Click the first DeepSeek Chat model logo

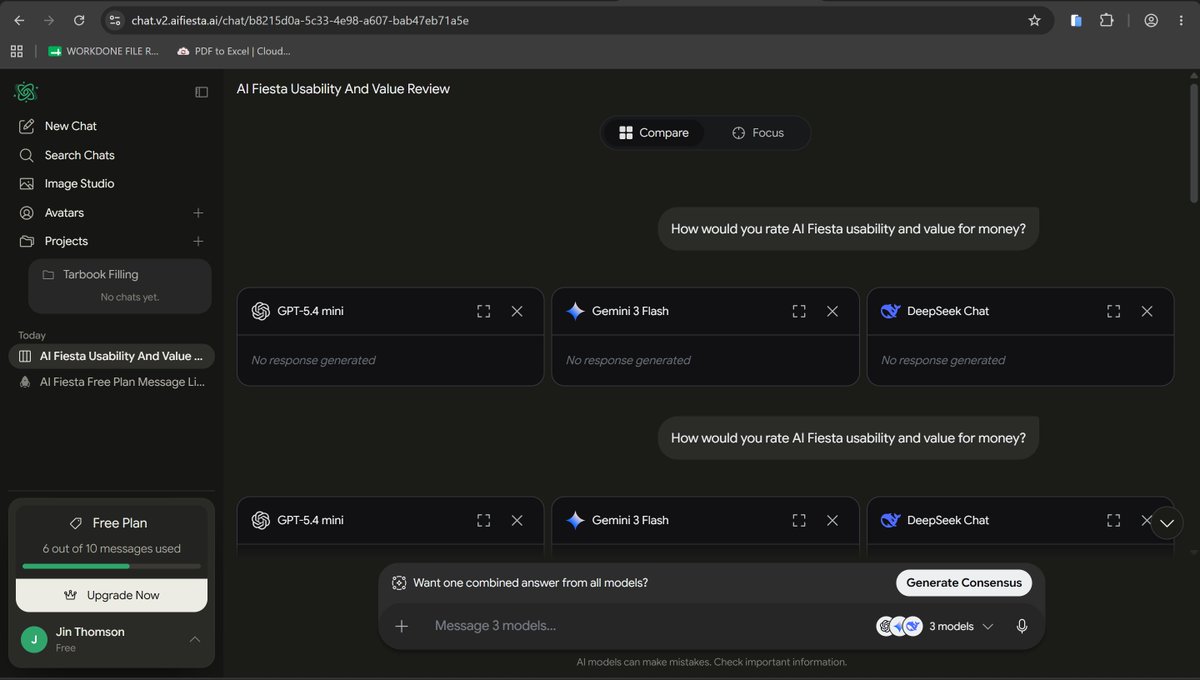pos(890,311)
